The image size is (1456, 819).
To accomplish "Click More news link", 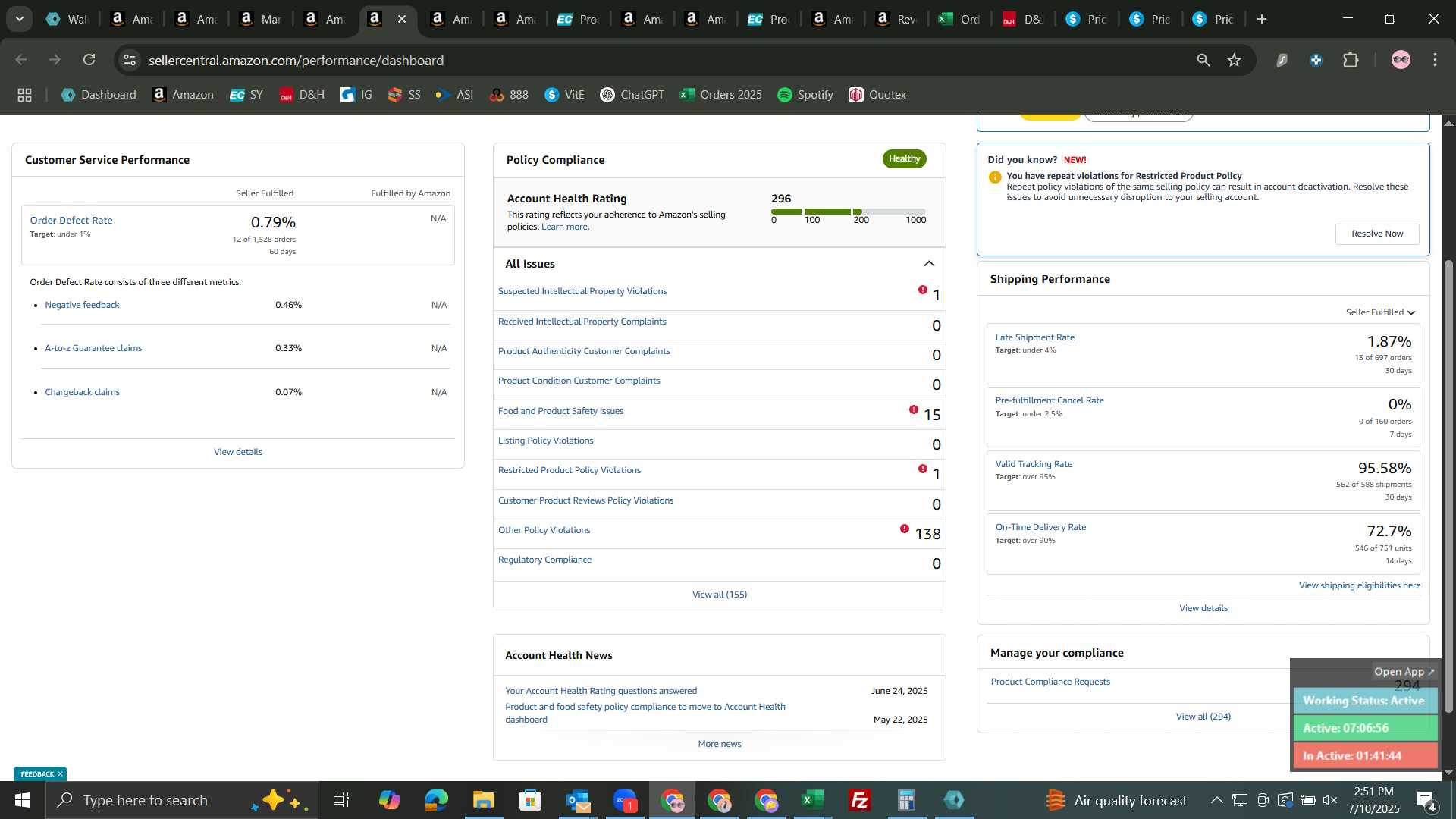I will [x=720, y=744].
